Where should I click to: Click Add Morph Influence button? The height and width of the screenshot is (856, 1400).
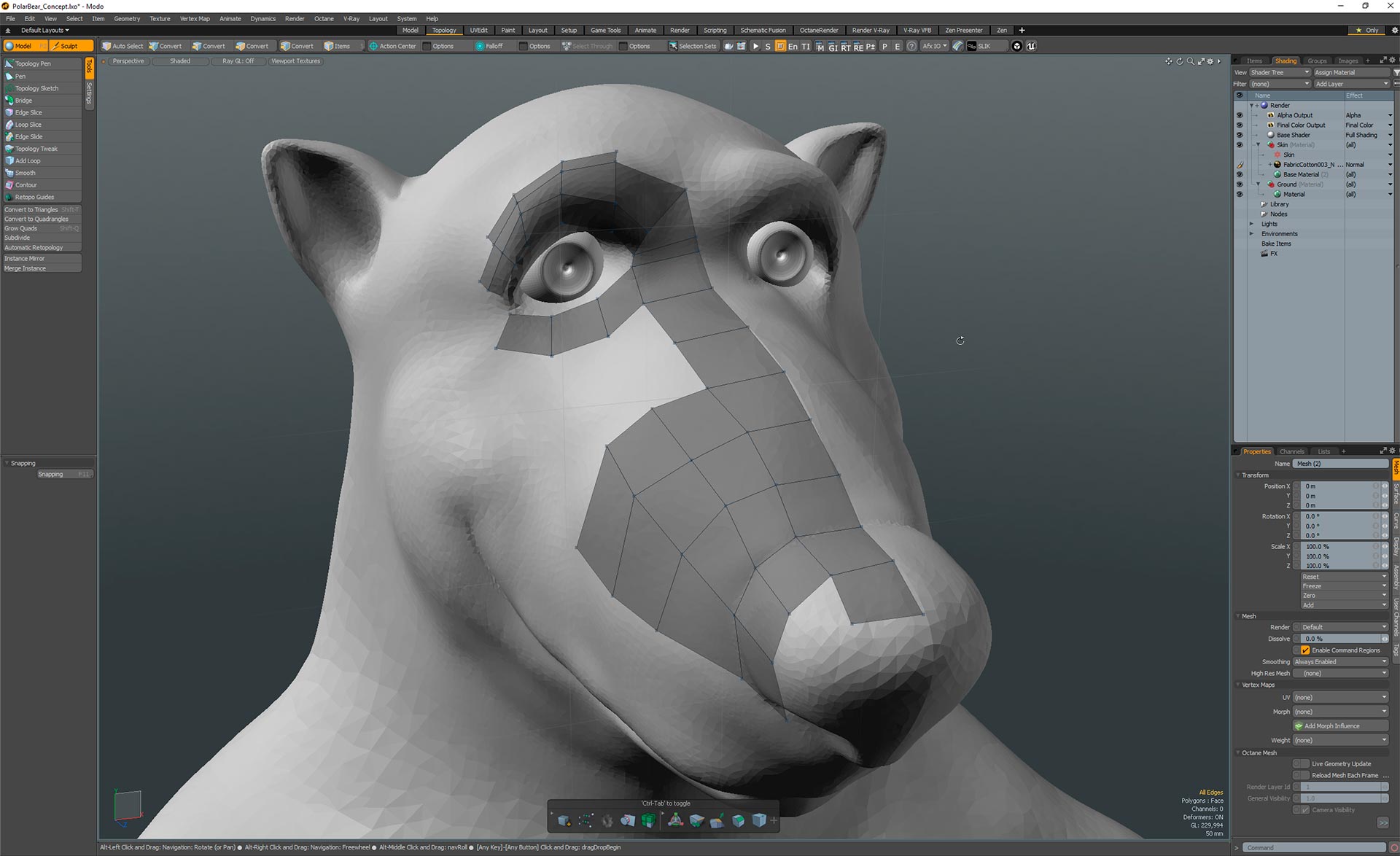click(1331, 726)
